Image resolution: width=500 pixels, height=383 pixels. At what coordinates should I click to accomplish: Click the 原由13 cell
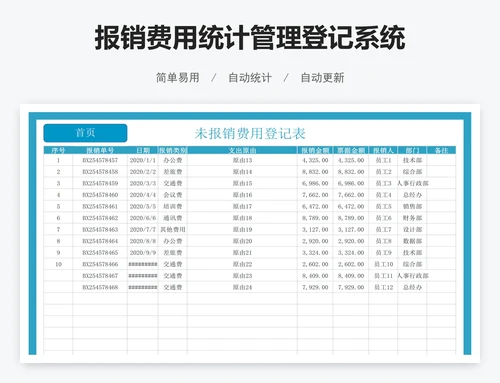pyautogui.click(x=242, y=160)
